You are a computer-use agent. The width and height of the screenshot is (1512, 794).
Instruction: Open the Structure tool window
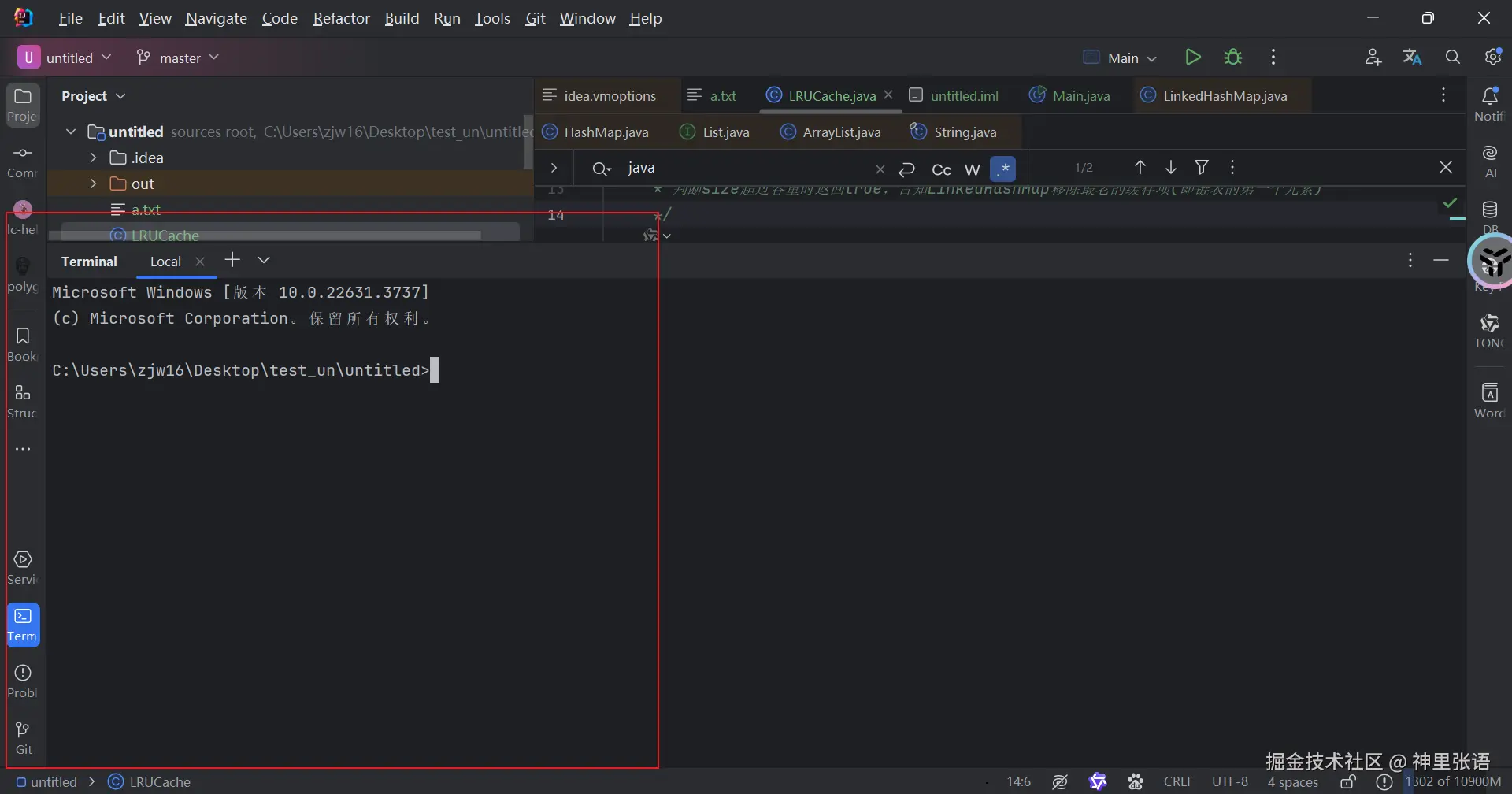tap(23, 401)
